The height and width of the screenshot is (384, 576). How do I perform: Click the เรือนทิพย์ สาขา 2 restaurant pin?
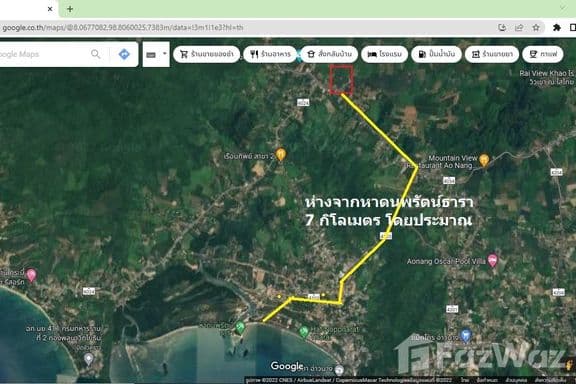pos(281,154)
